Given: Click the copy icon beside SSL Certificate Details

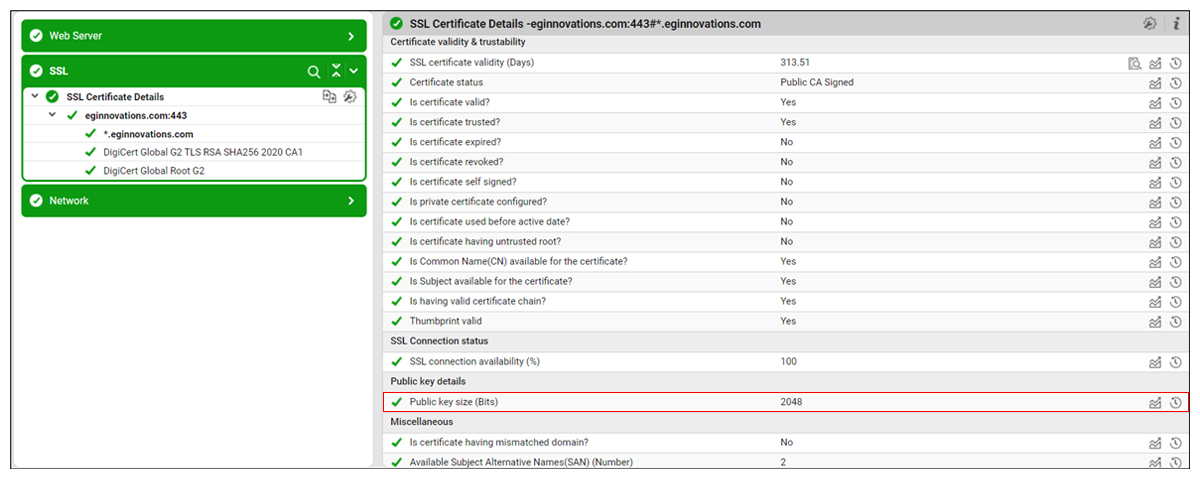Looking at the screenshot, I should (329, 97).
